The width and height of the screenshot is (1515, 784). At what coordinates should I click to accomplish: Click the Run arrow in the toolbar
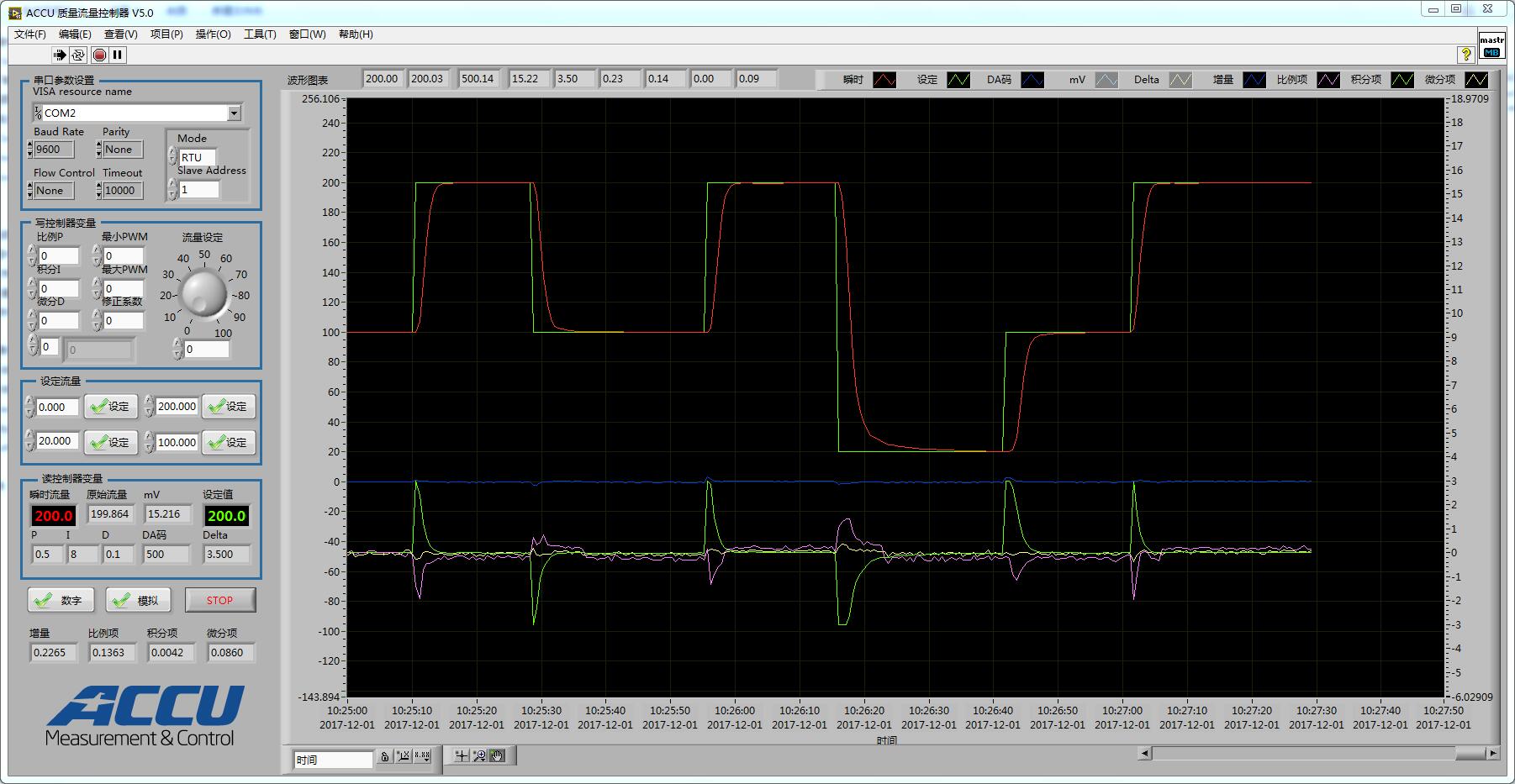coord(59,55)
